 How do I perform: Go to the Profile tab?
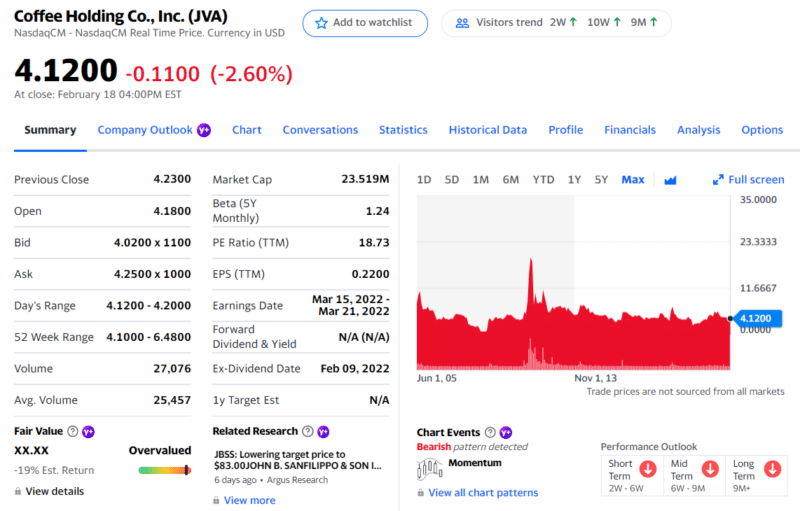pos(565,130)
